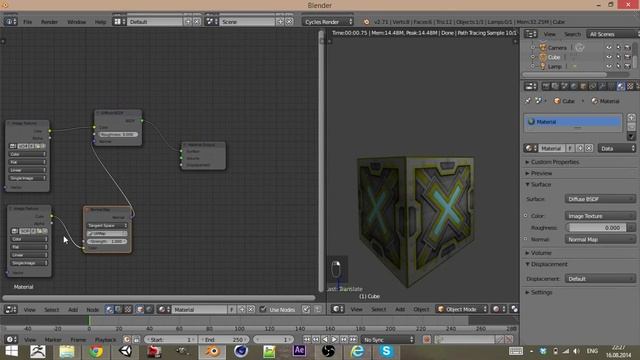Open After Effects from the Windows taskbar
The image size is (640, 360).
tap(299, 351)
